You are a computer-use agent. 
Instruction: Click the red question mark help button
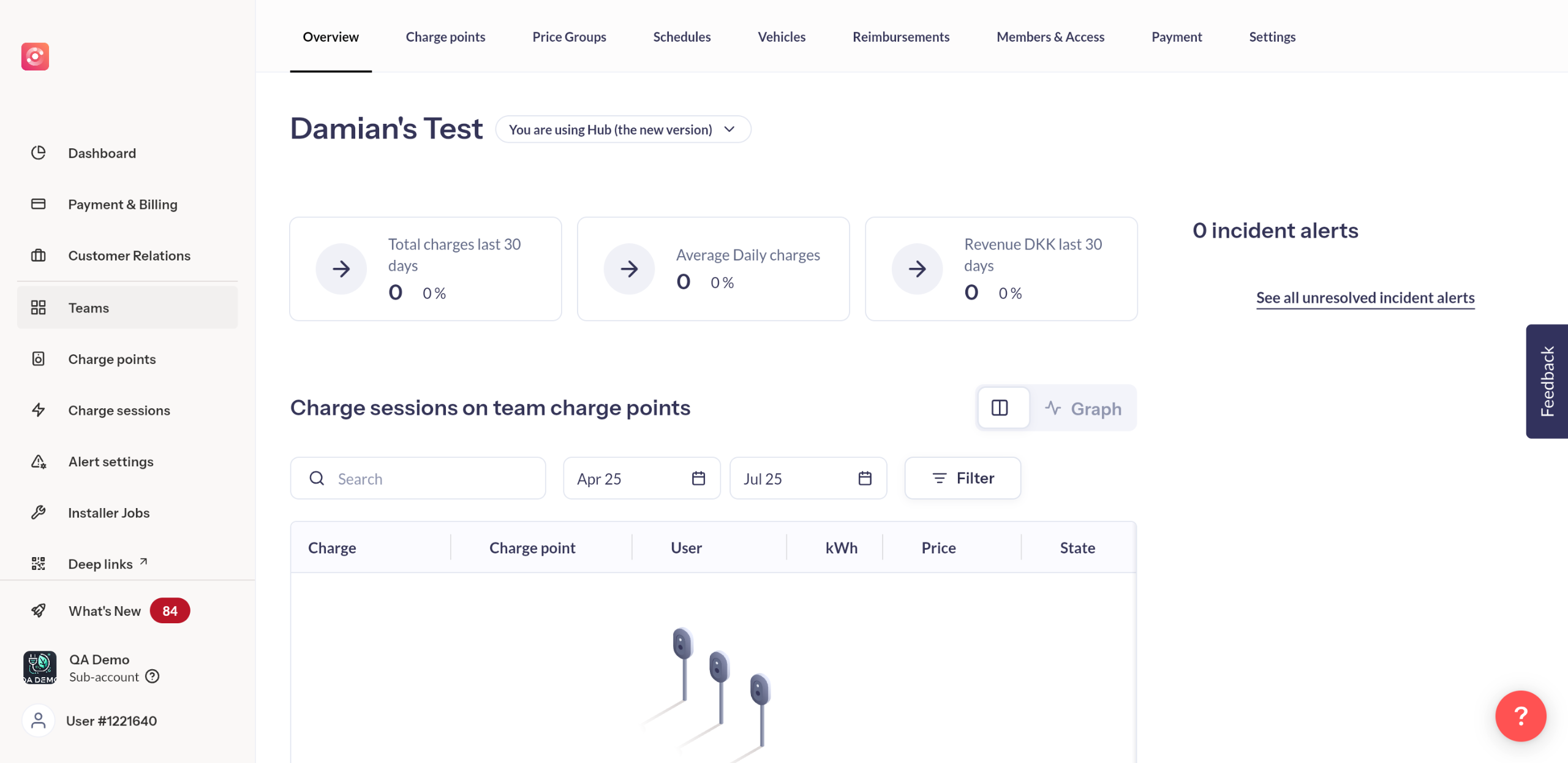[x=1520, y=716]
